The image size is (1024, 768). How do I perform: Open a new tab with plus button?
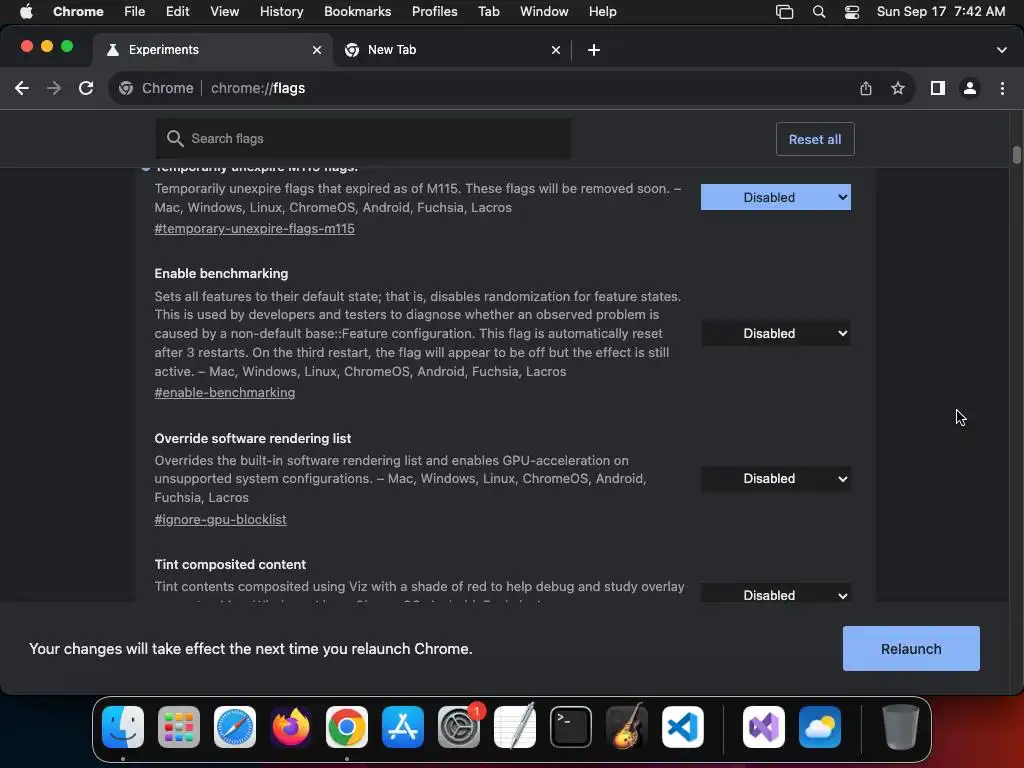click(594, 50)
